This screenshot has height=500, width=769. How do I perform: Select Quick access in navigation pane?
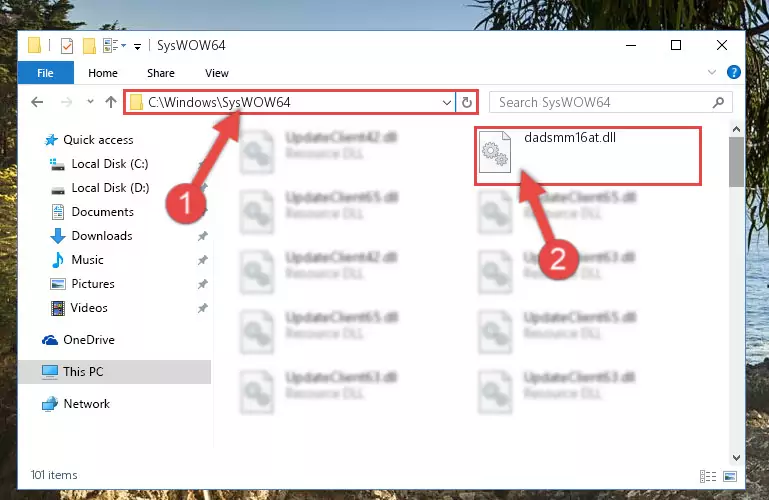(x=98, y=140)
